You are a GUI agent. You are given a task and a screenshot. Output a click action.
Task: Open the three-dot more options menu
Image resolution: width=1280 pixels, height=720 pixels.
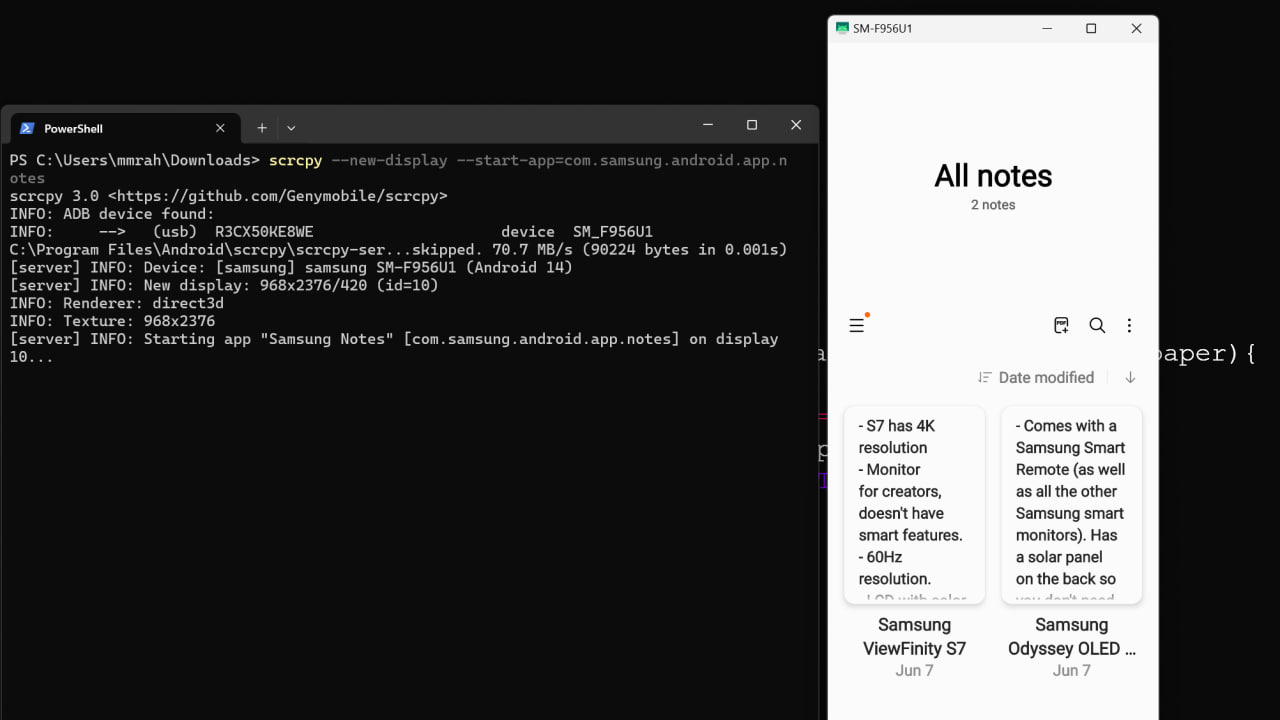tap(1129, 325)
